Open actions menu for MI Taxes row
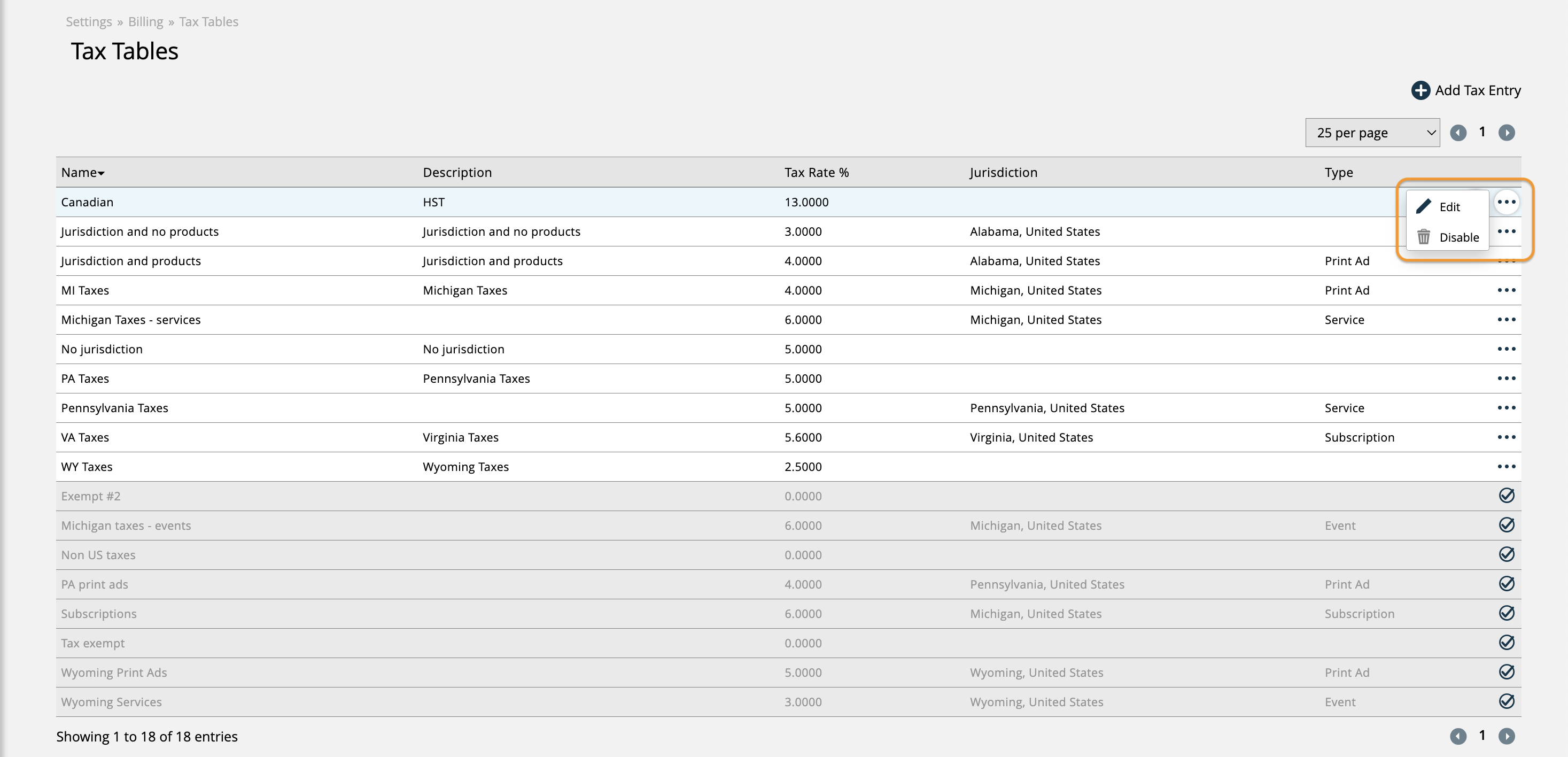The image size is (1568, 757). tap(1506, 290)
